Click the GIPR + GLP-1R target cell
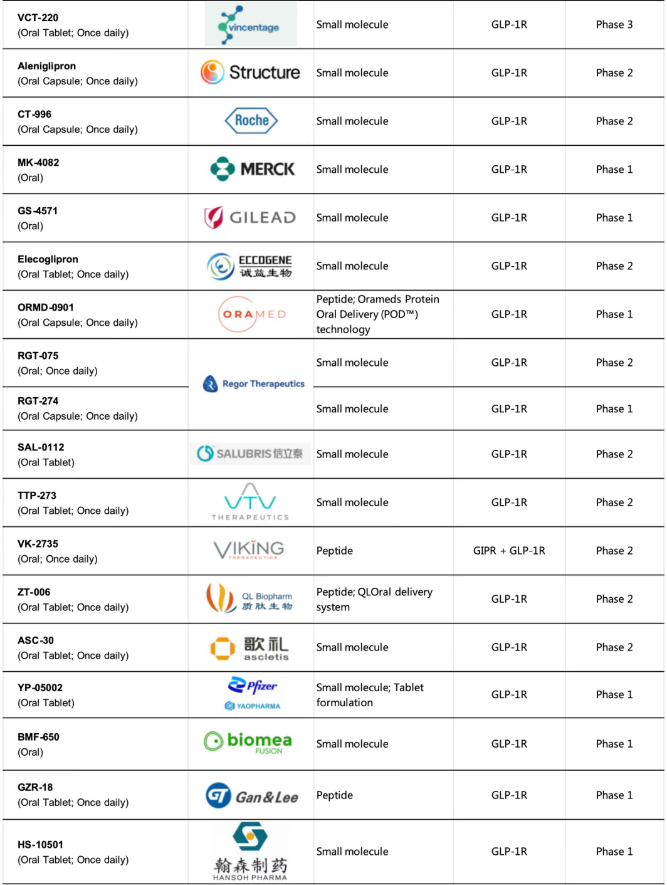Image resolution: width=667 pixels, height=885 pixels. coord(509,551)
